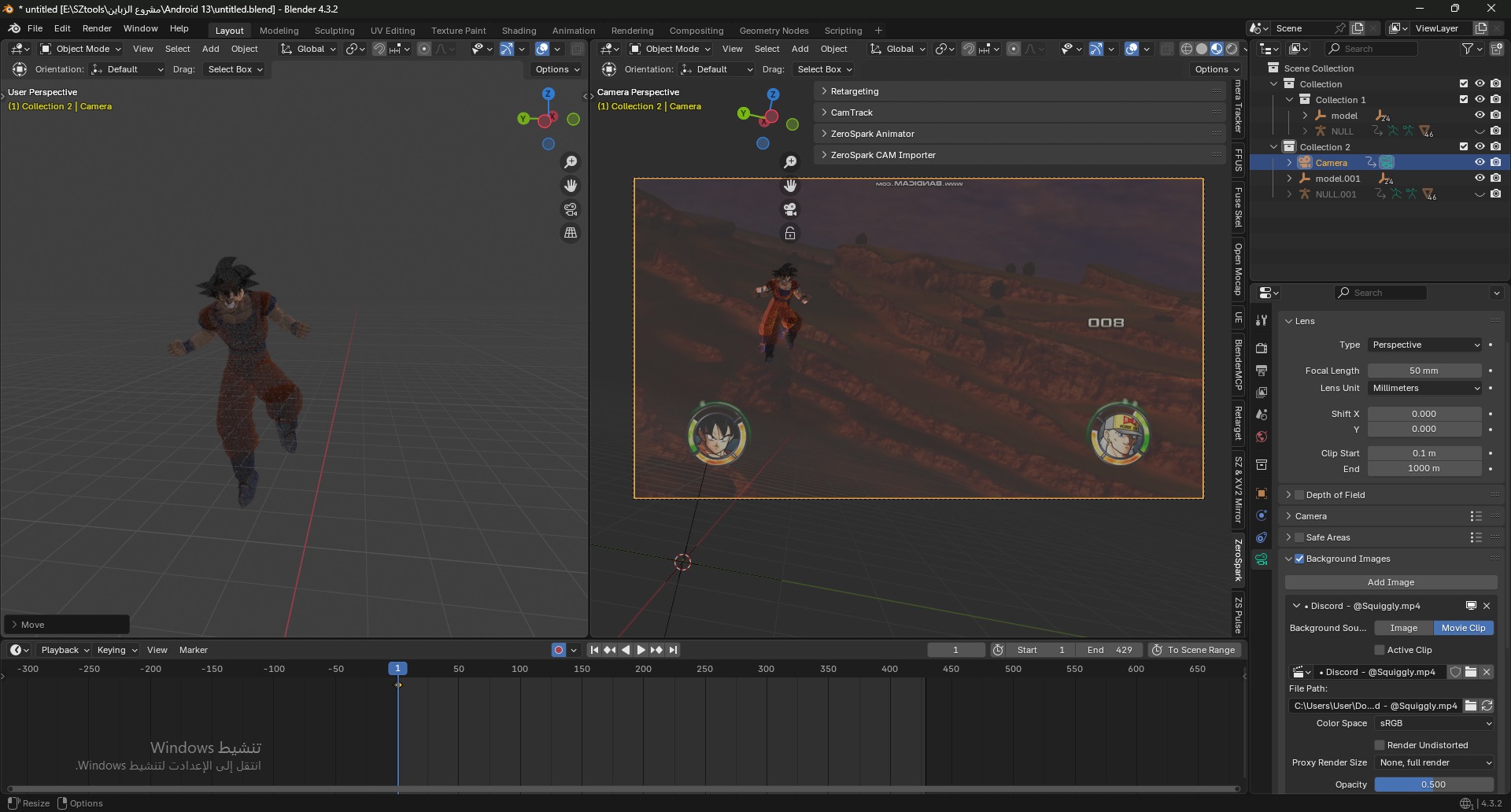Enable the Depth of Field checkbox
The image size is (1511, 812).
[x=1299, y=495]
